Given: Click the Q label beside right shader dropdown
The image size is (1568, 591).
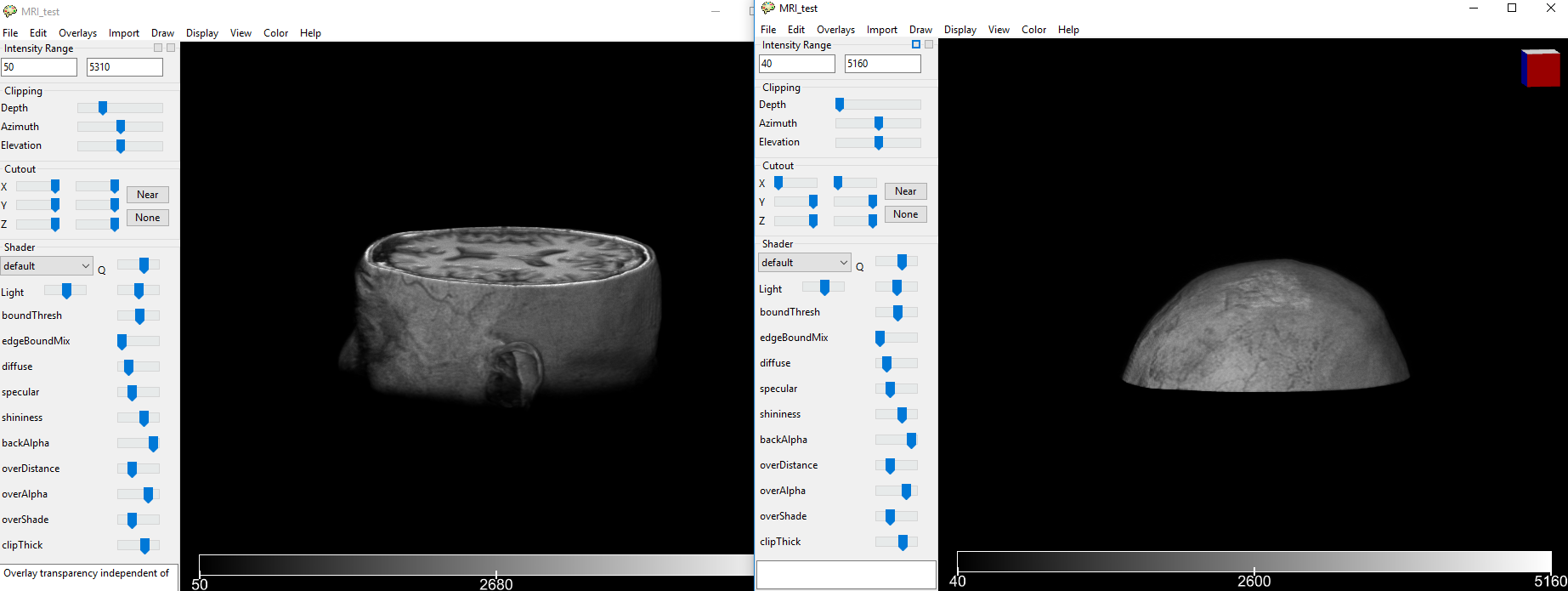Looking at the screenshot, I should click(x=859, y=267).
